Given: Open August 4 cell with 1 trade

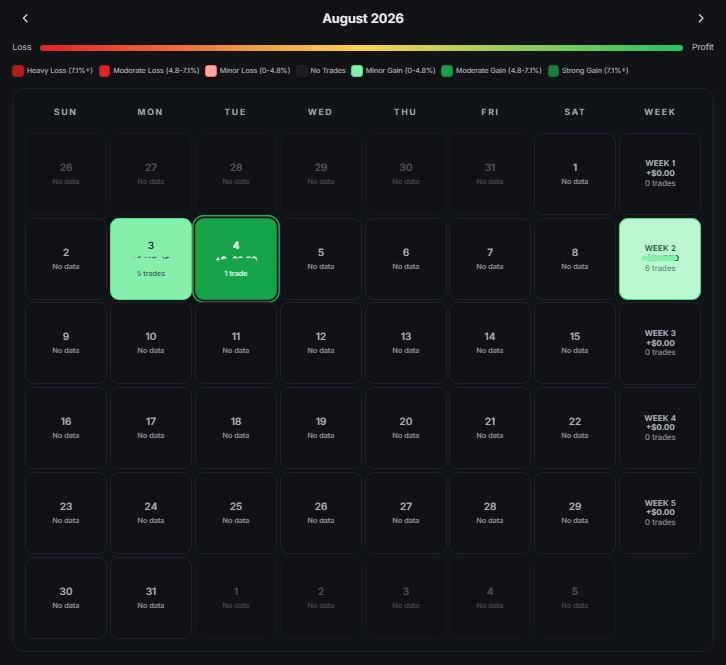Looking at the screenshot, I should pos(236,259).
